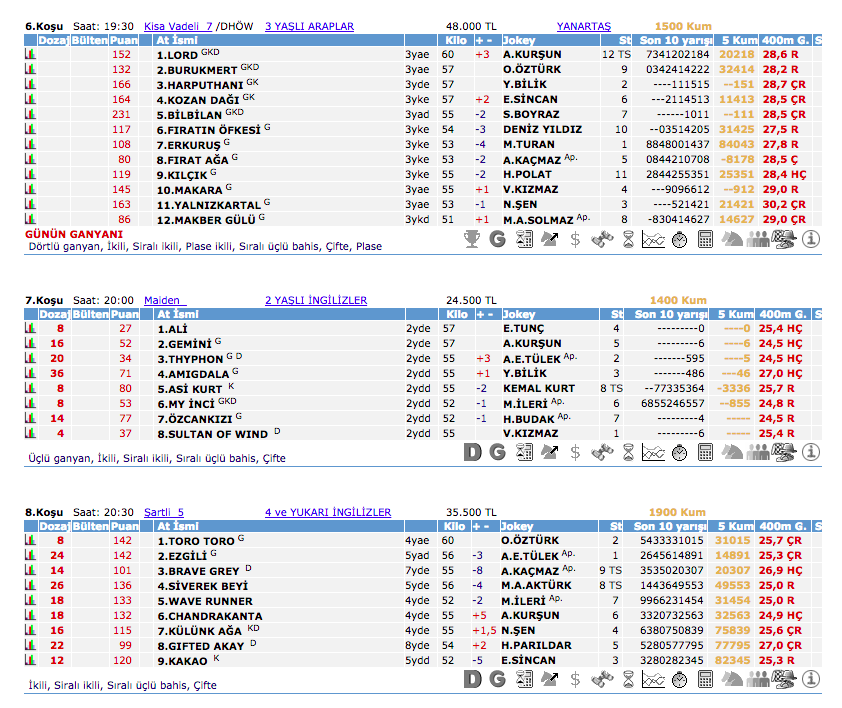842x708 pixels.
Task: Click bar chart icon beside 1.TORO TORO
Action: pyautogui.click(x=30, y=540)
